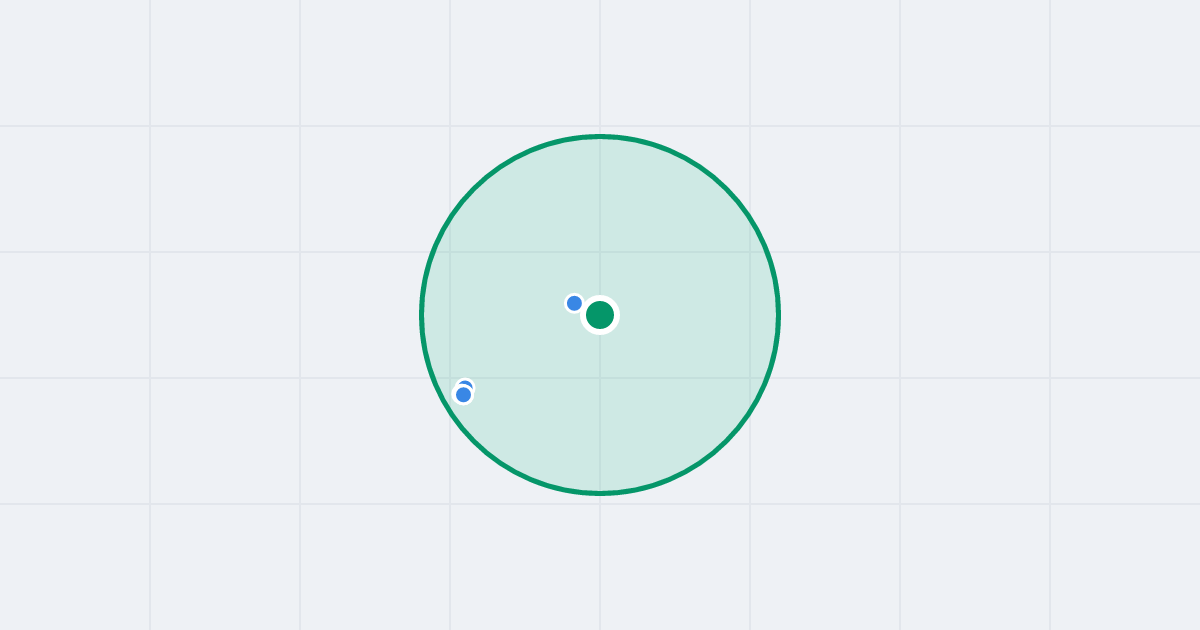This screenshot has height=630, width=1200.
Task: Click the shaded area below the center marker
Action: (x=600, y=410)
